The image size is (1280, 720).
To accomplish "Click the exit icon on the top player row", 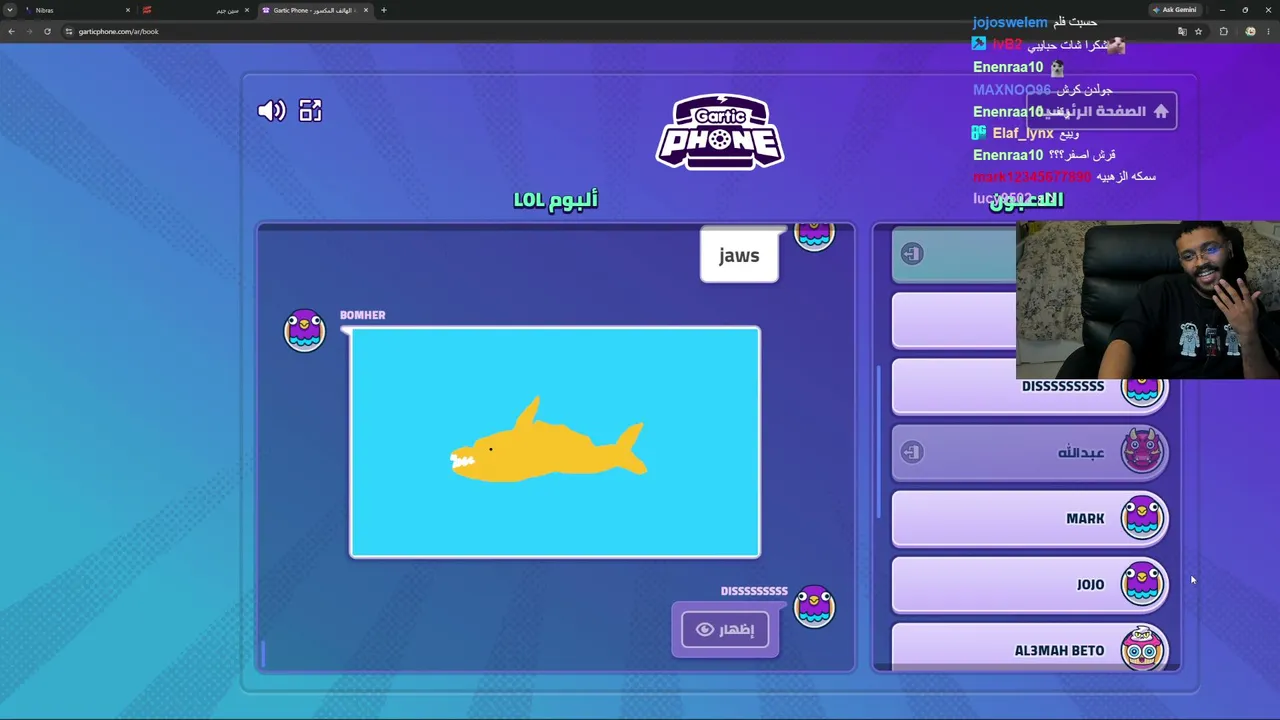I will pos(911,254).
